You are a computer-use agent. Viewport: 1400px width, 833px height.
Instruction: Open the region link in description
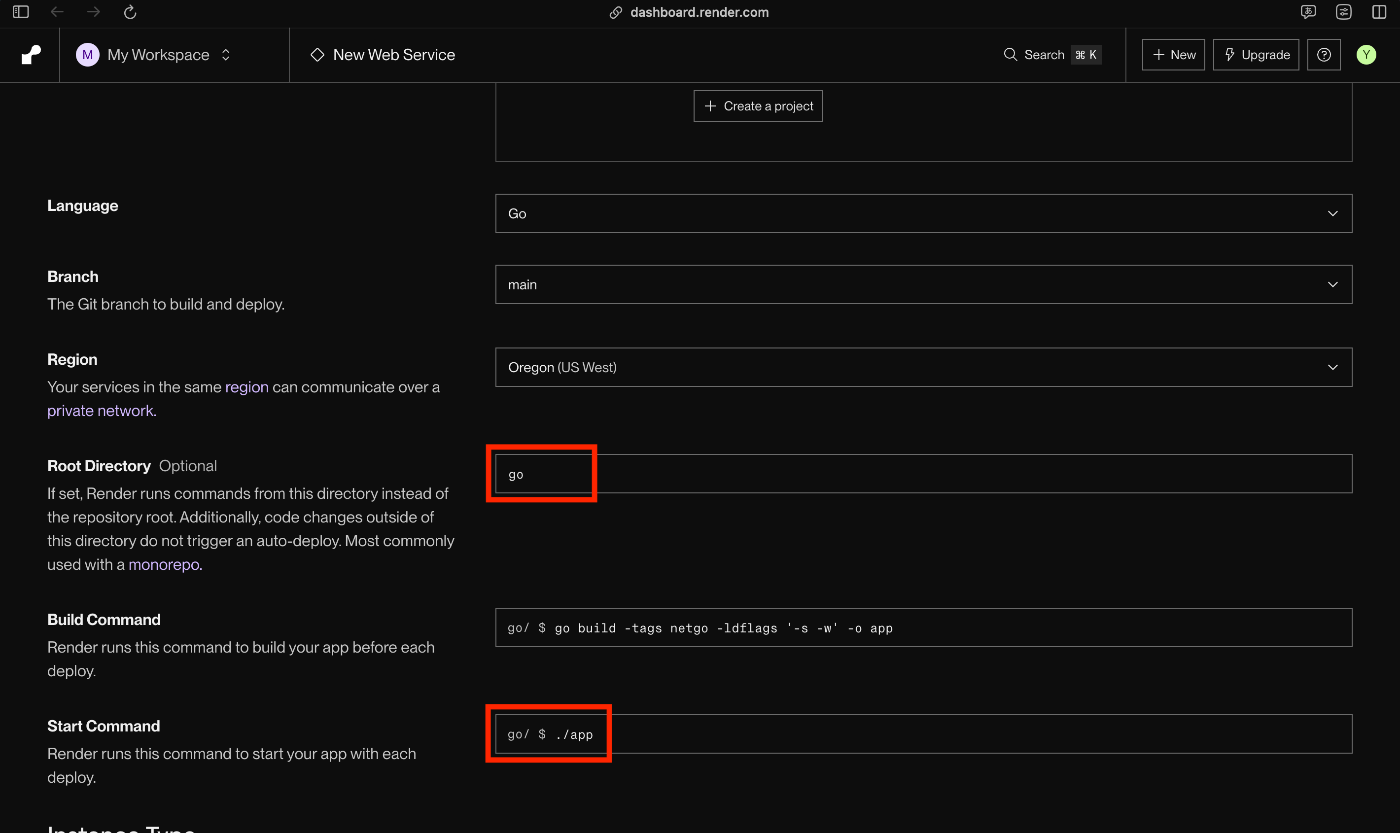(247, 387)
